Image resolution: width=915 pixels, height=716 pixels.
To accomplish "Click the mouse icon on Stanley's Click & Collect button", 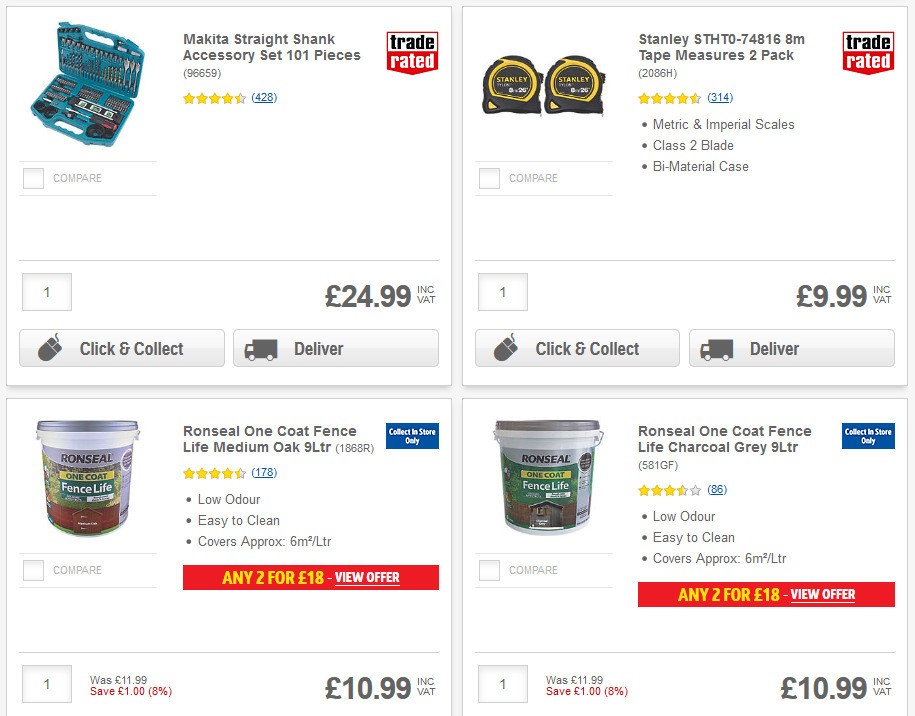I will pos(508,349).
